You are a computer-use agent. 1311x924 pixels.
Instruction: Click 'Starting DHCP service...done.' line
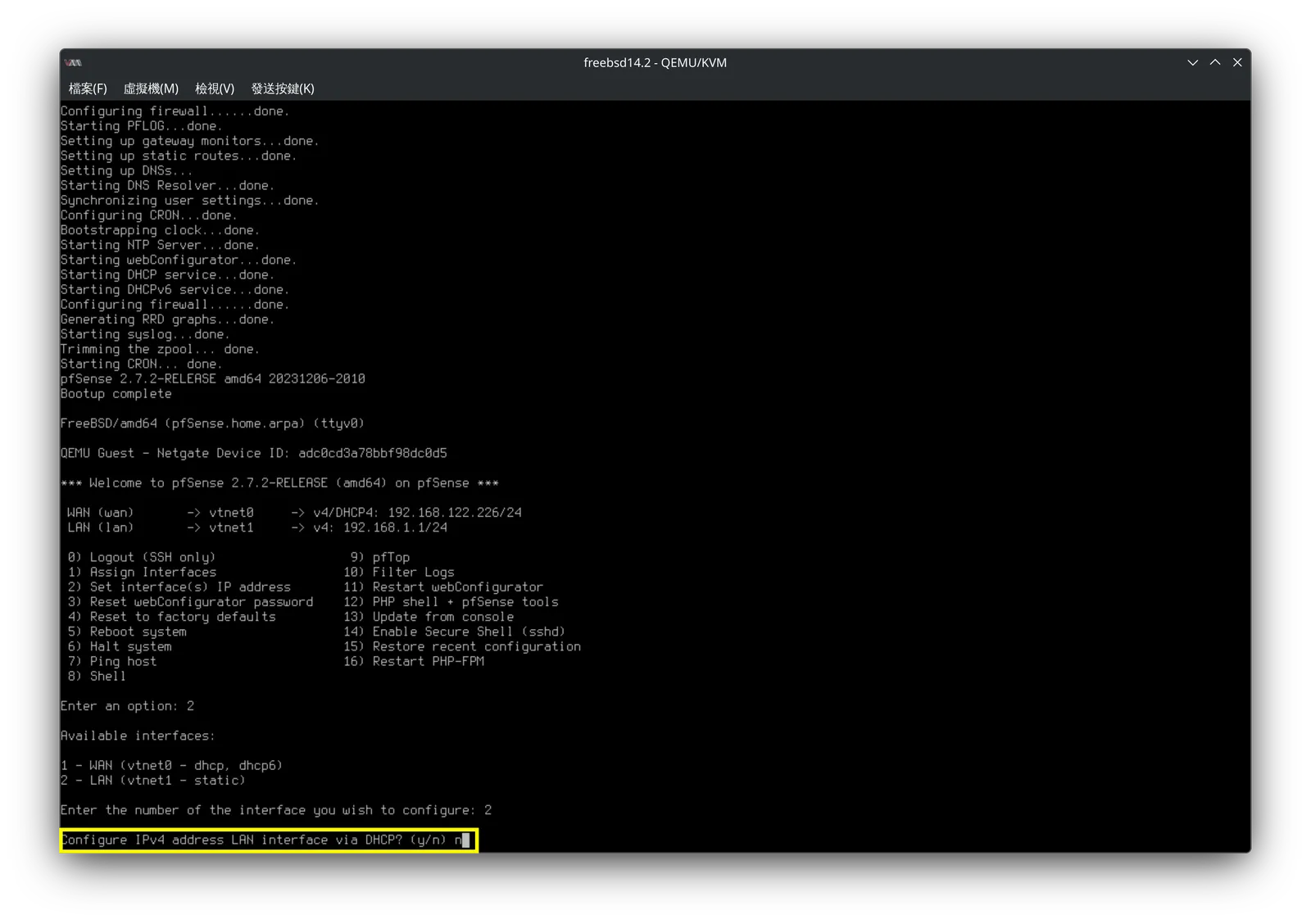[x=167, y=274]
